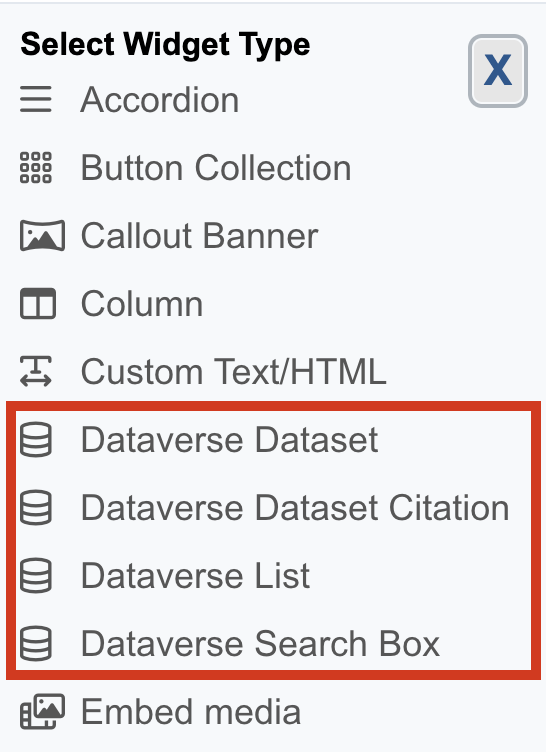Click the Dataverse Dataset Citation database icon
The width and height of the screenshot is (546, 752).
[x=36, y=507]
